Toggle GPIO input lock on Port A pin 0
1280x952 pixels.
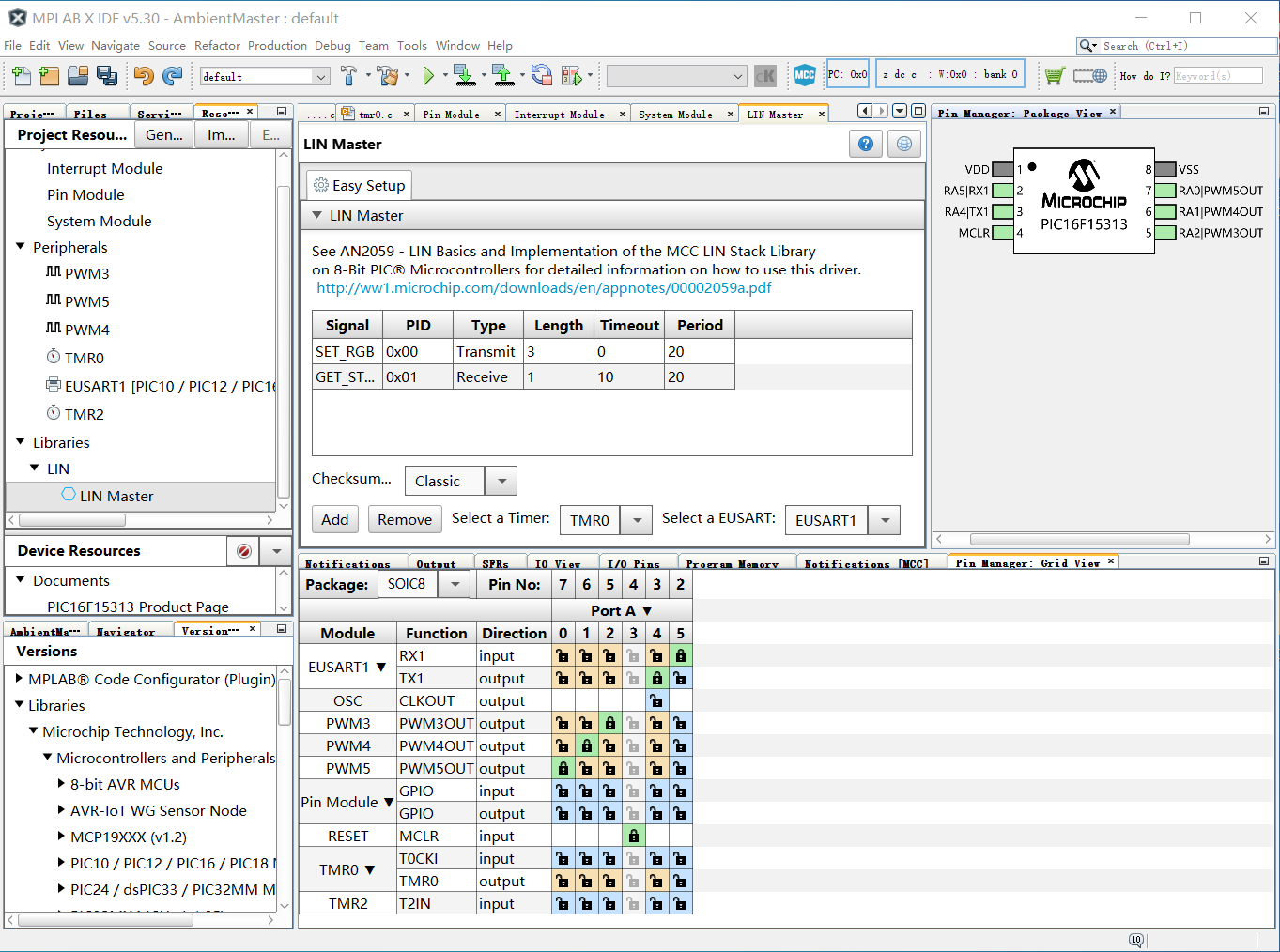(x=563, y=791)
